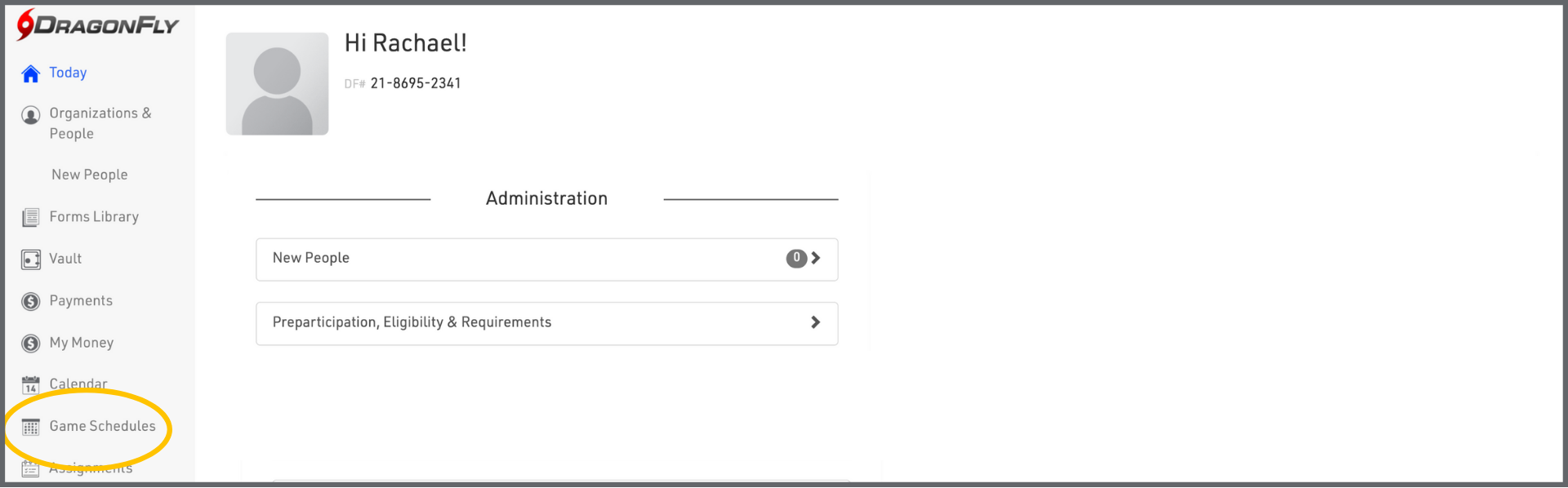The image size is (1568, 488).
Task: Expand the New People row chevron
Action: [x=815, y=258]
